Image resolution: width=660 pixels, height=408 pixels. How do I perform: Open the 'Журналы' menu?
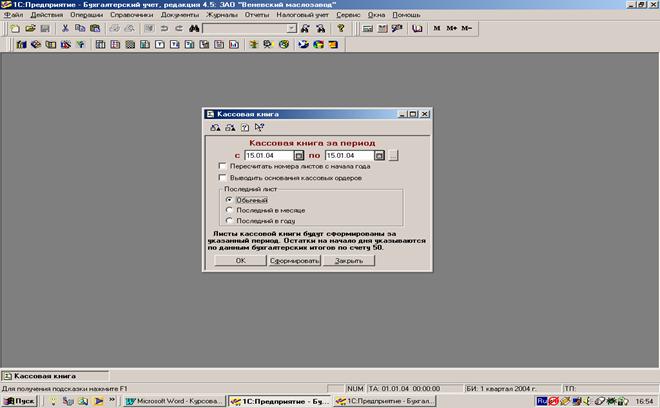(222, 16)
